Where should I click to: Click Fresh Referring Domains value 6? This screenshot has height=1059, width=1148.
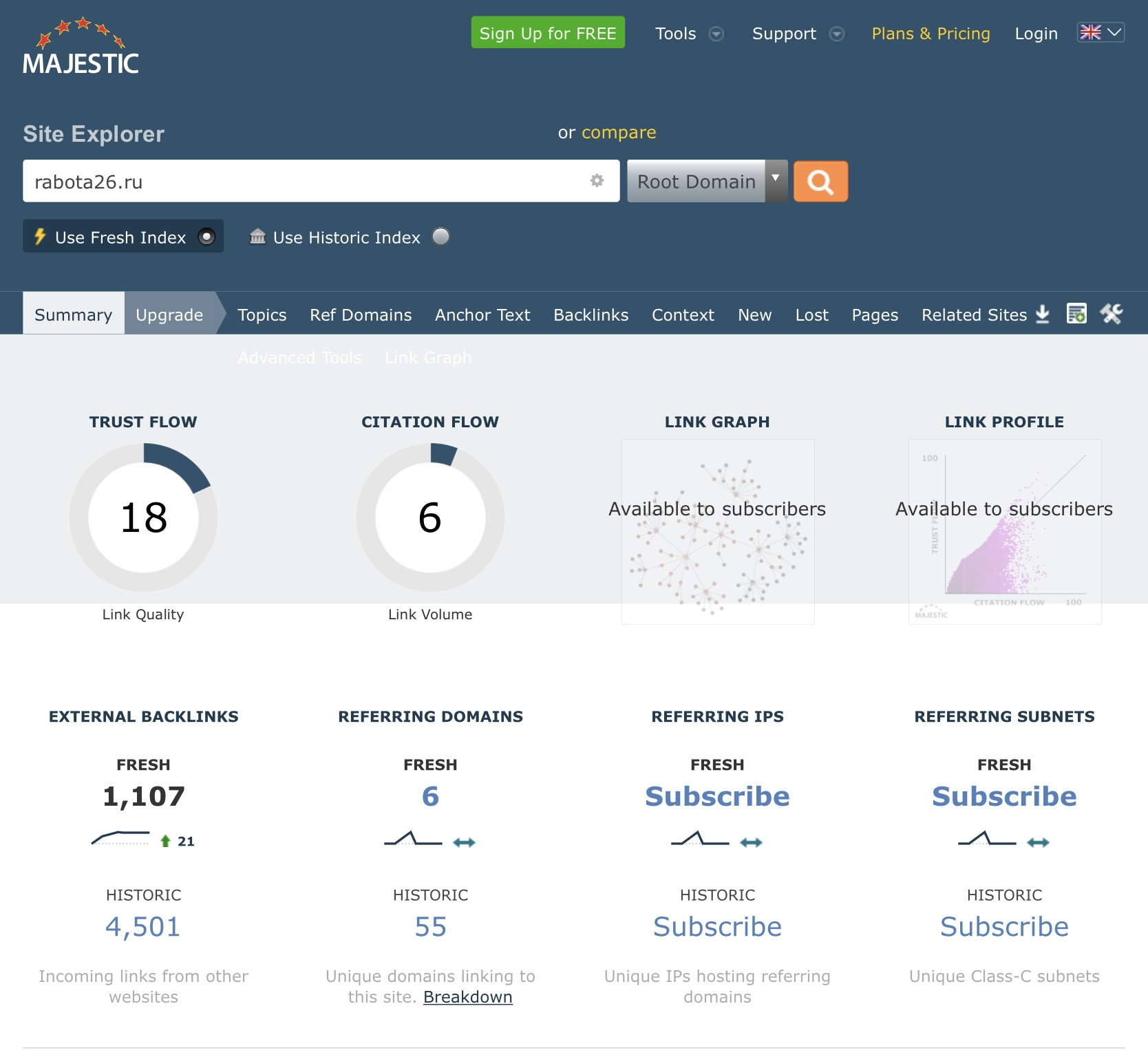coord(430,796)
